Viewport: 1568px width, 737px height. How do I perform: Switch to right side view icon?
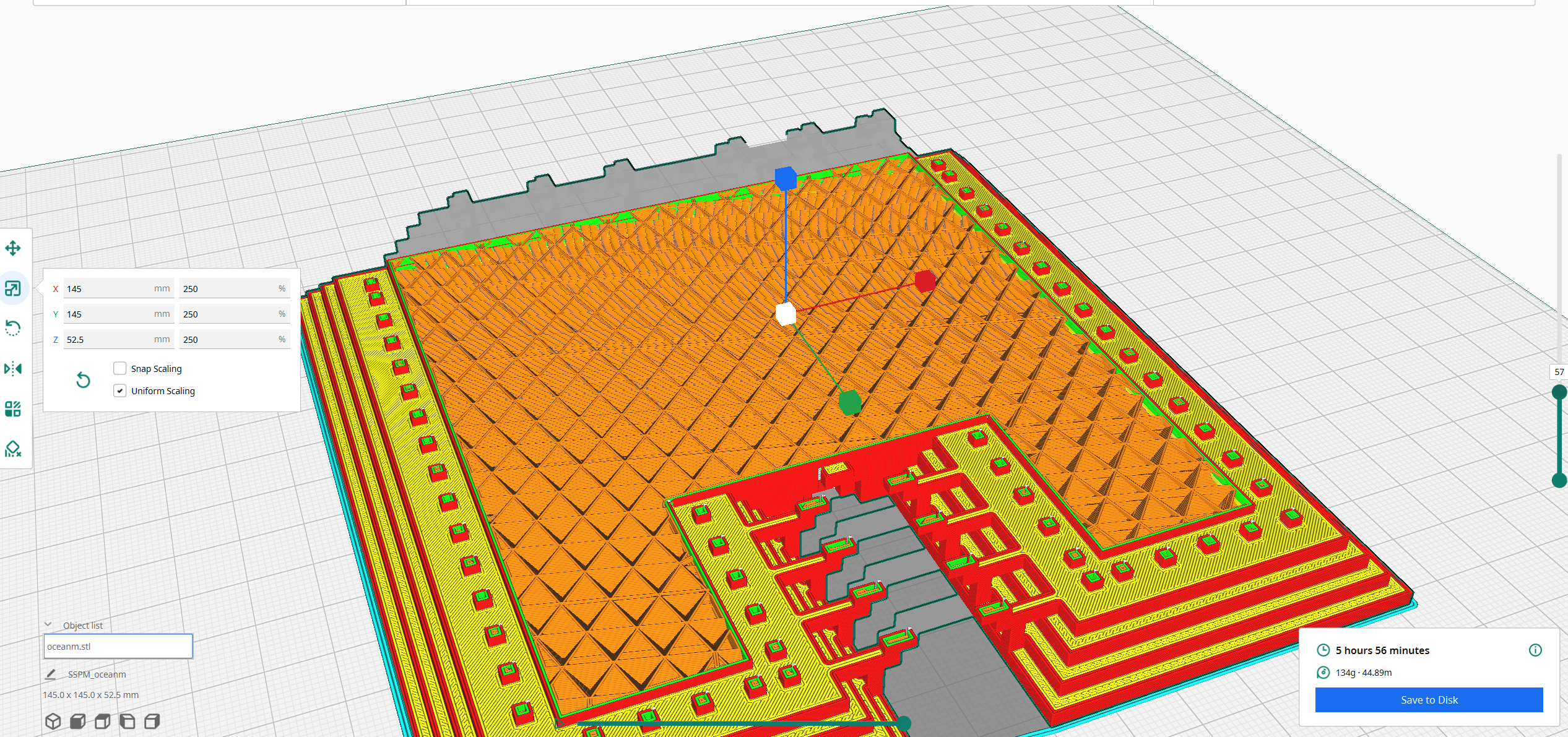pos(152,722)
